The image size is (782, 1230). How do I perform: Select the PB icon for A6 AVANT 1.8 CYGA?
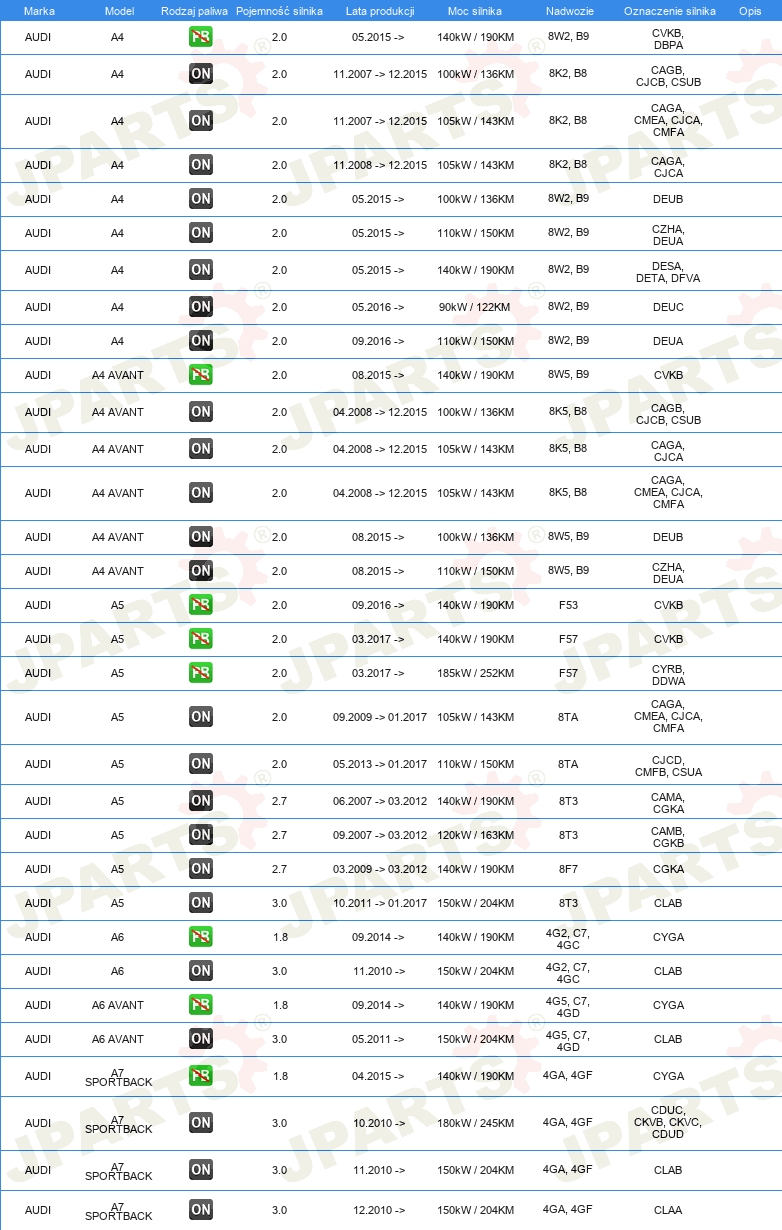(x=201, y=1005)
